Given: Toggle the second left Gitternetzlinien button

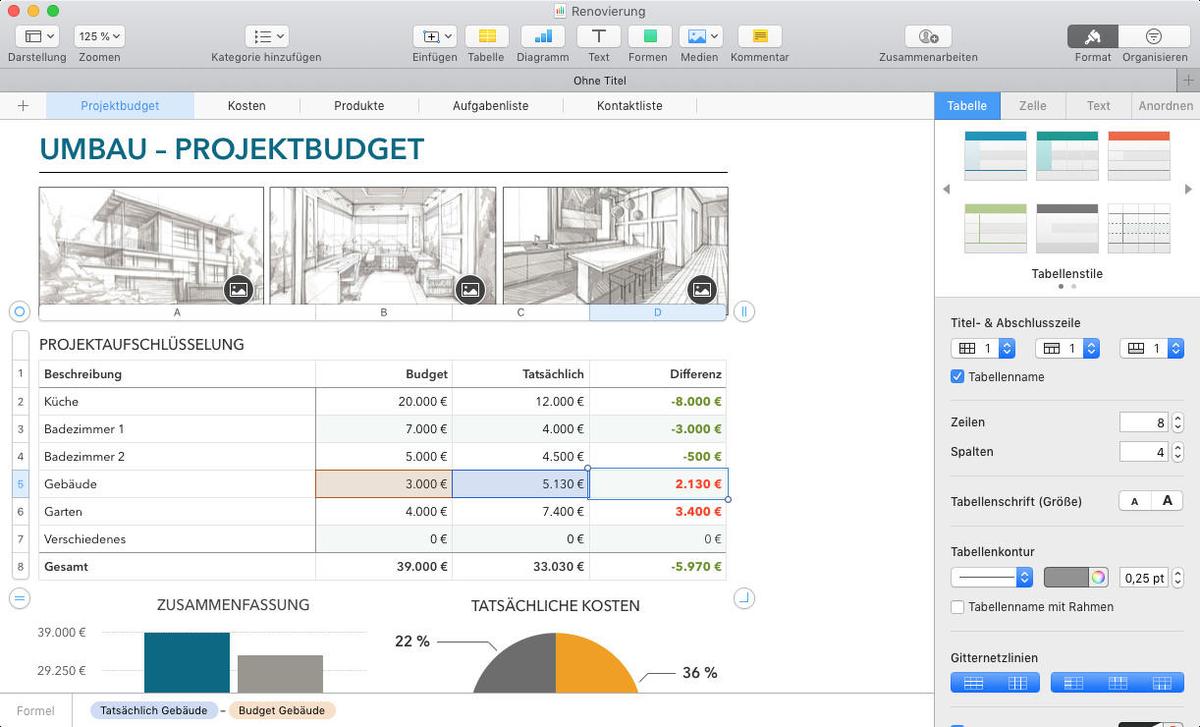Looking at the screenshot, I should click(1018, 683).
